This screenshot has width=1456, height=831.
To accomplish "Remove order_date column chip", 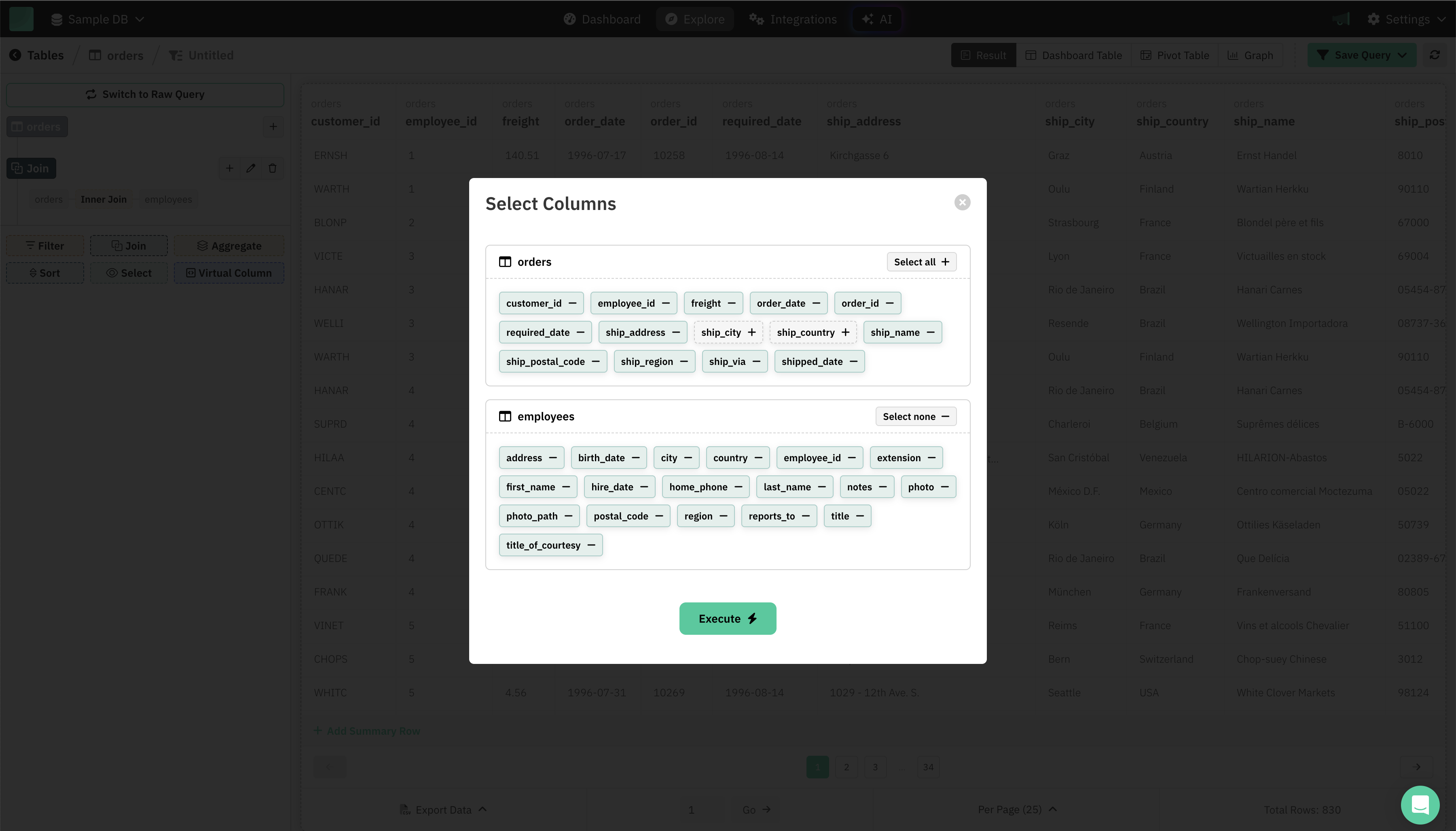I will (x=788, y=303).
